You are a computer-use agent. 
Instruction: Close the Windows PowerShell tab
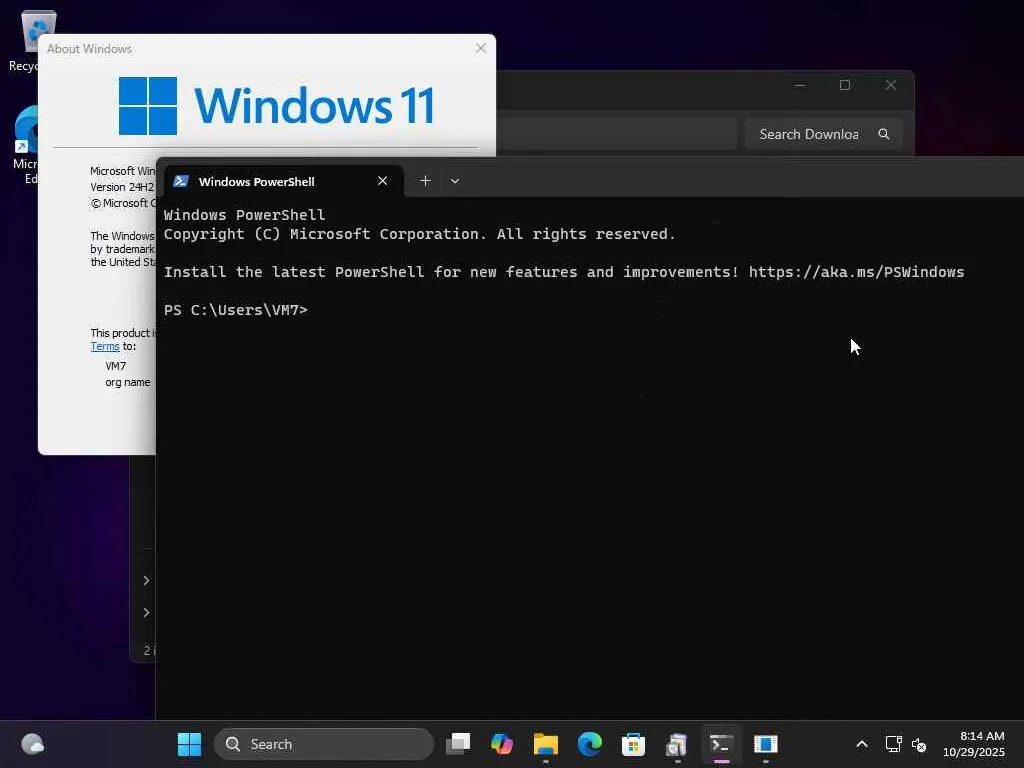[383, 181]
